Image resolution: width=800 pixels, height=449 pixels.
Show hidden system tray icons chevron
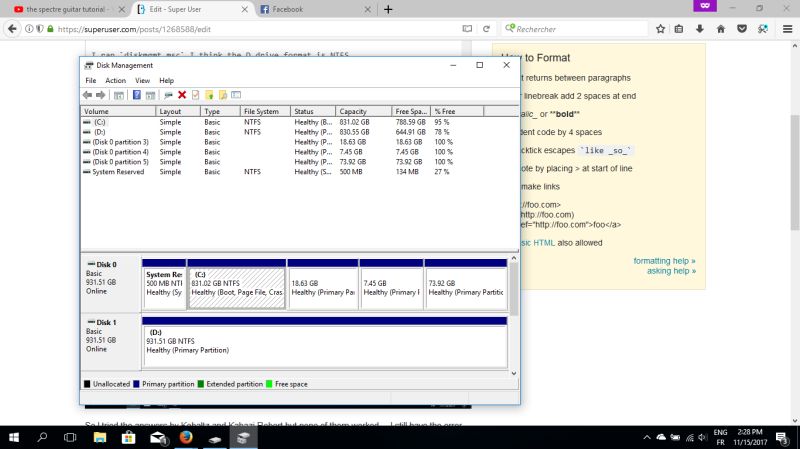coord(646,437)
